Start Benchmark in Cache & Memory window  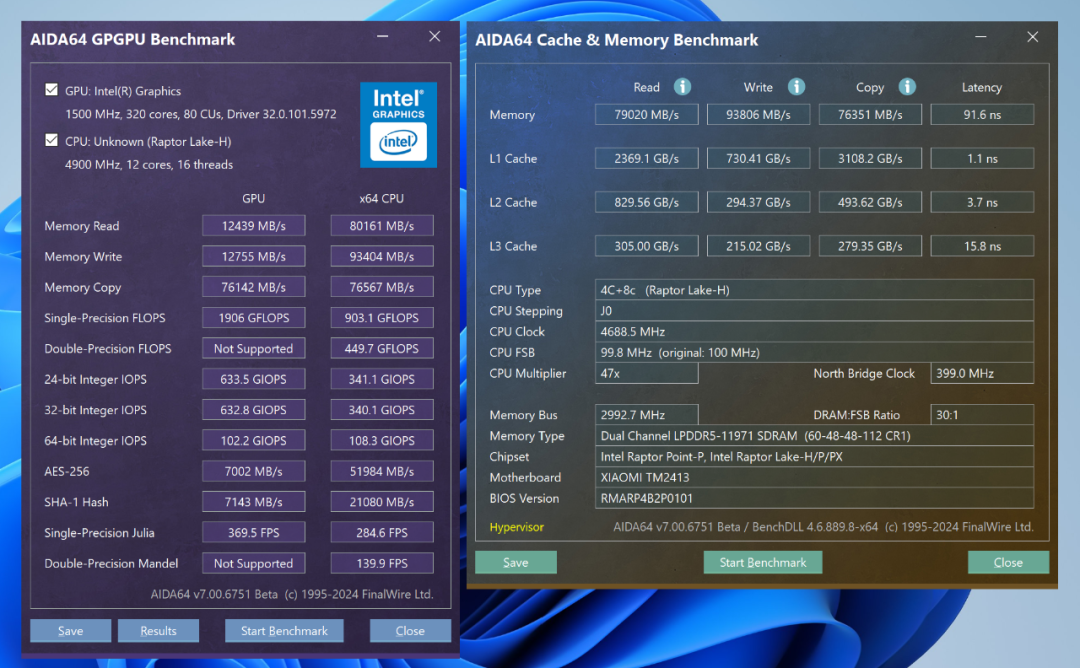[x=762, y=563]
